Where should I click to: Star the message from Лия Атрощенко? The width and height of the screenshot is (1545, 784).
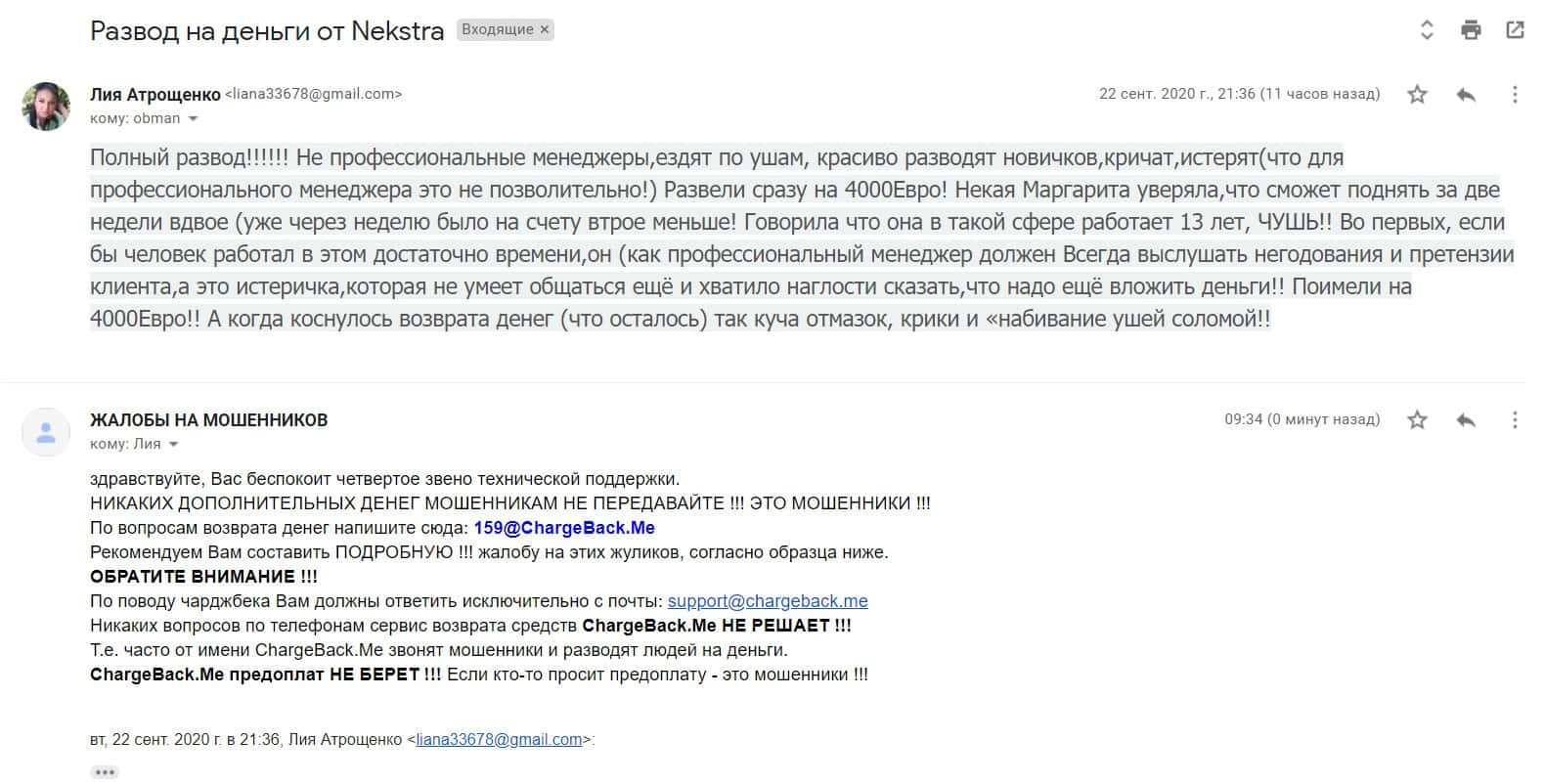click(x=1417, y=95)
